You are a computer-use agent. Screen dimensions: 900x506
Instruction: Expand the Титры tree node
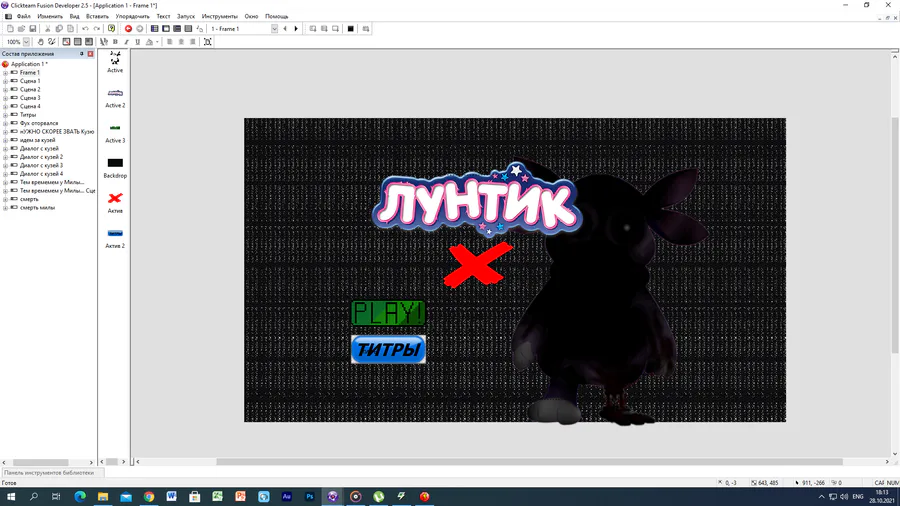click(5, 115)
